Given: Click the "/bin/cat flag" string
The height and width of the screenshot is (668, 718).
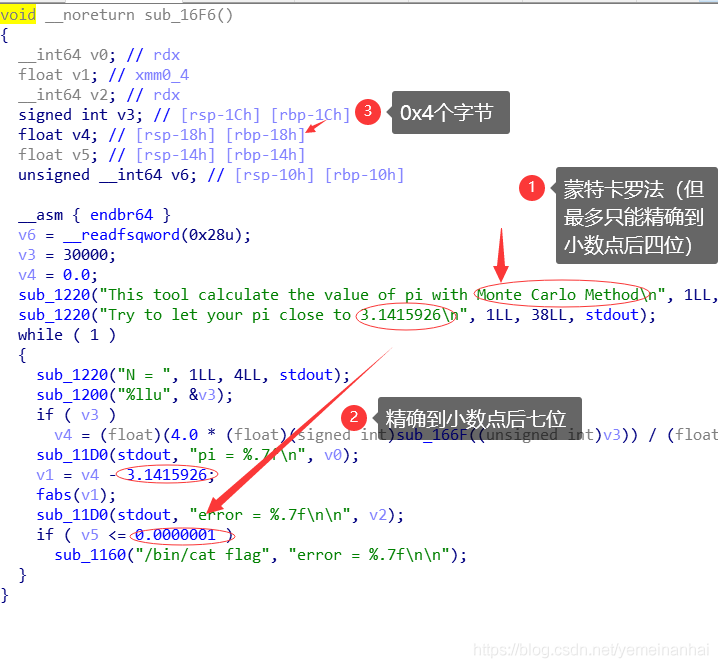Looking at the screenshot, I should click(202, 555).
